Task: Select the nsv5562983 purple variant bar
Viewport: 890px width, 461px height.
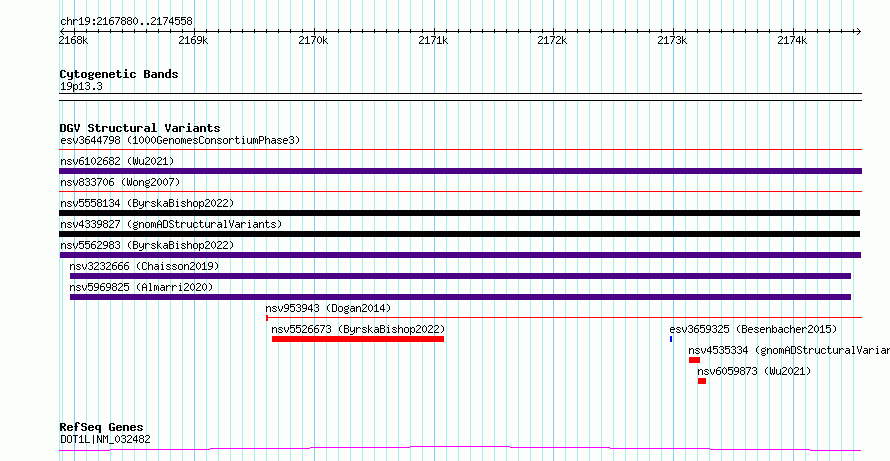Action: click(x=460, y=255)
